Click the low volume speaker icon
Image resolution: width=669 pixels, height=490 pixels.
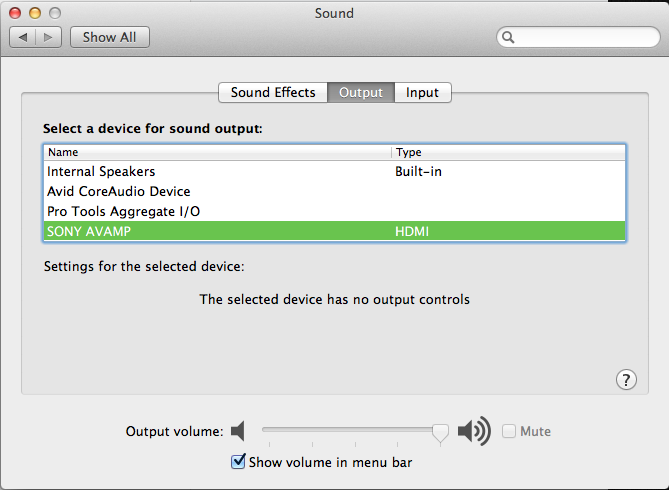click(x=238, y=431)
